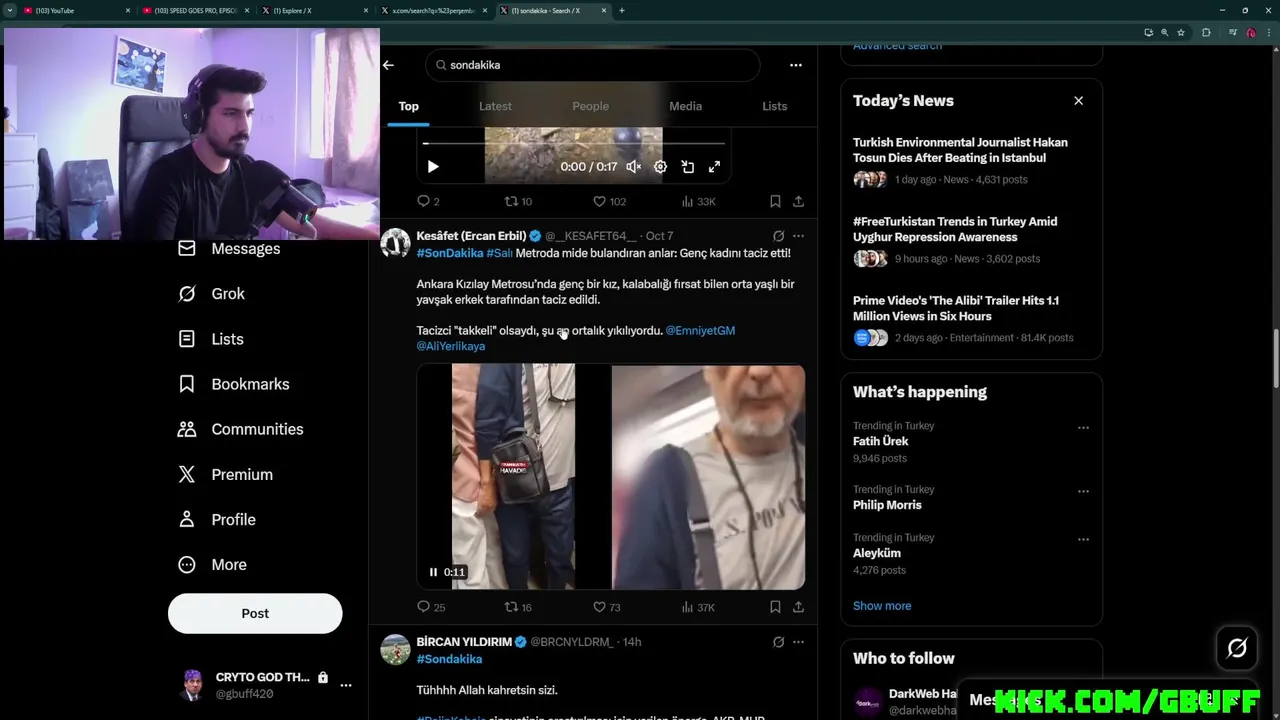Image resolution: width=1280 pixels, height=720 pixels.
Task: Switch to the Top tab
Action: click(x=408, y=106)
